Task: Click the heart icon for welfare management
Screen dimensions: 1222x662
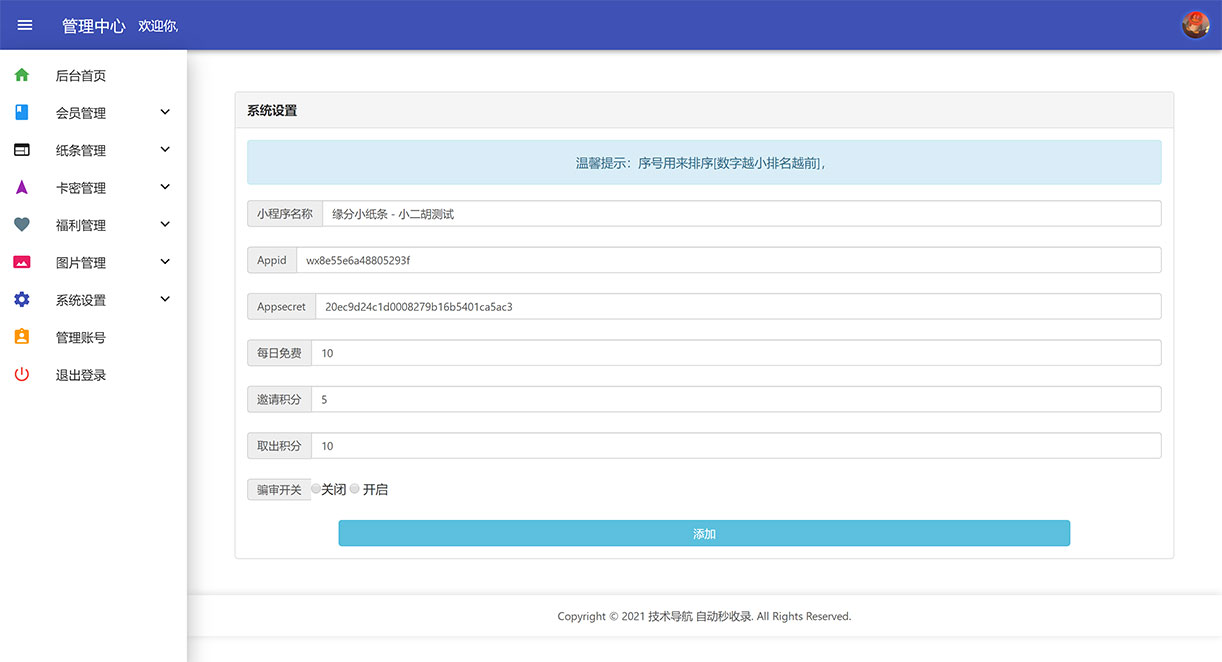Action: pos(22,225)
